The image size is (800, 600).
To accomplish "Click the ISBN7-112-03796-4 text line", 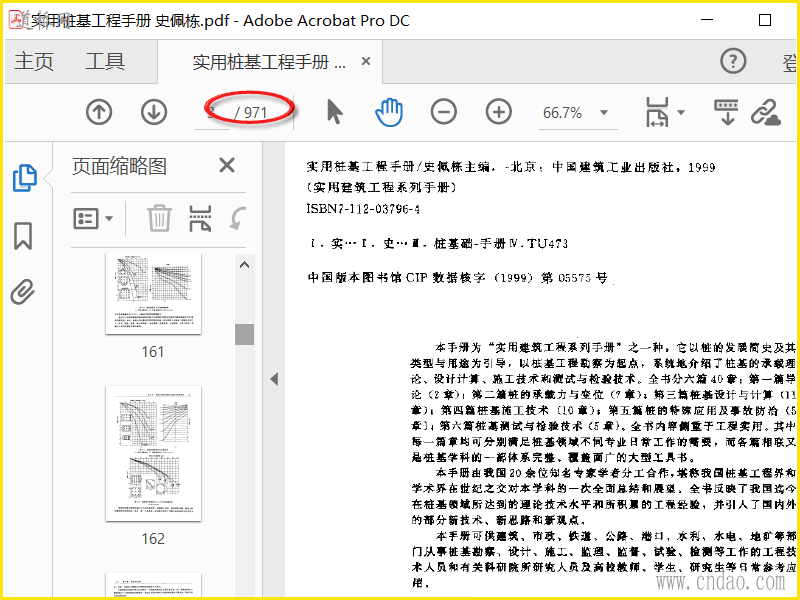I will [363, 209].
